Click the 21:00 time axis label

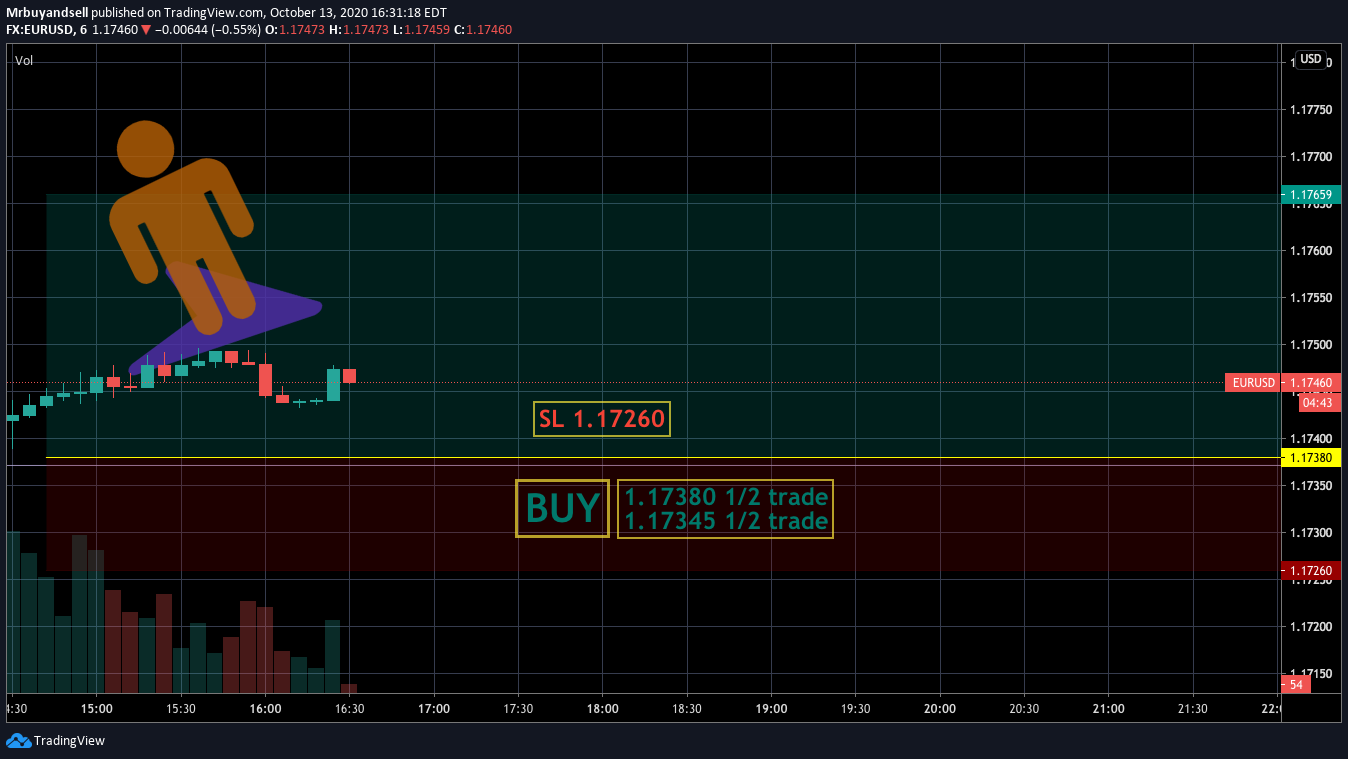pos(1108,709)
